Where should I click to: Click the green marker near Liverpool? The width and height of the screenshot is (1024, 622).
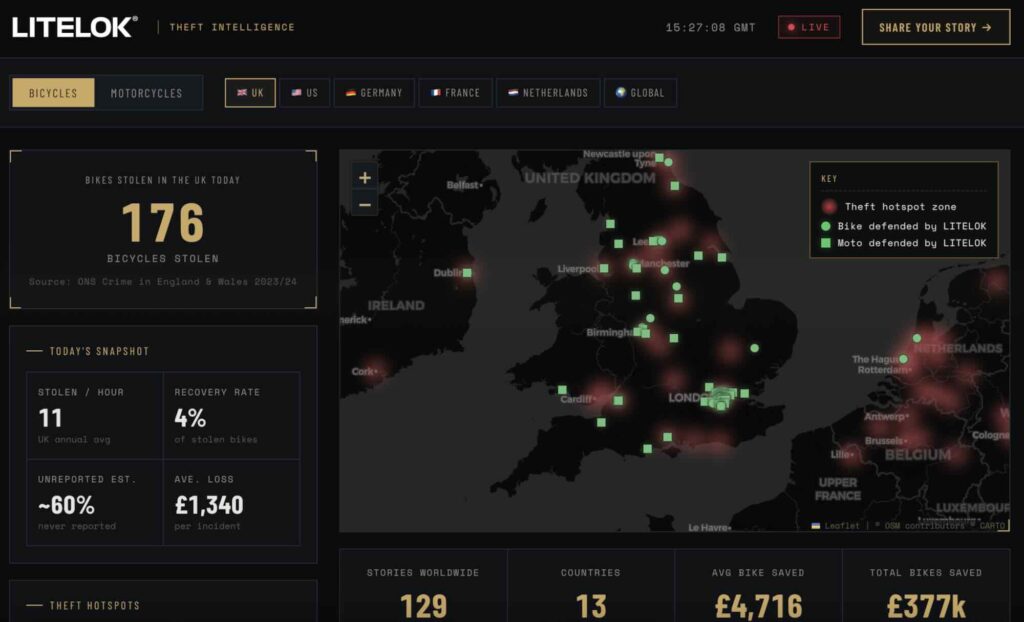(x=604, y=269)
